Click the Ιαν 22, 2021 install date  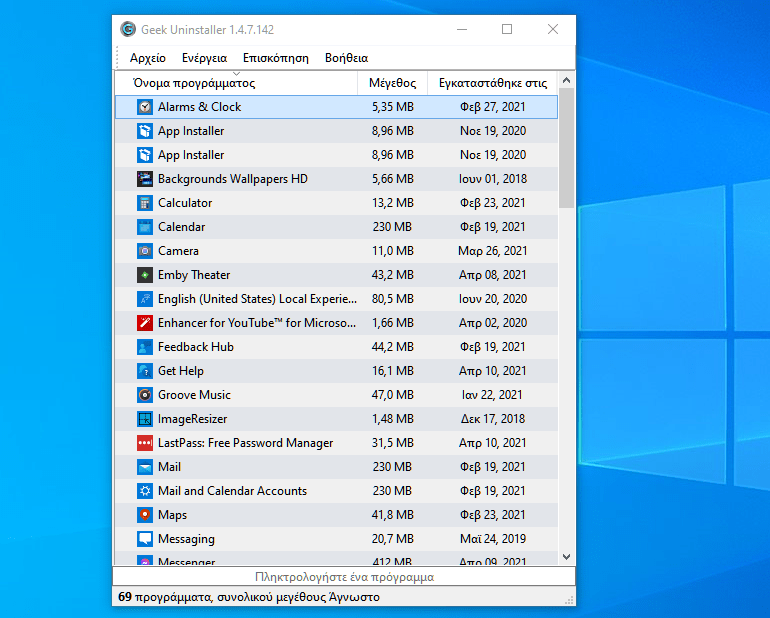pos(492,395)
